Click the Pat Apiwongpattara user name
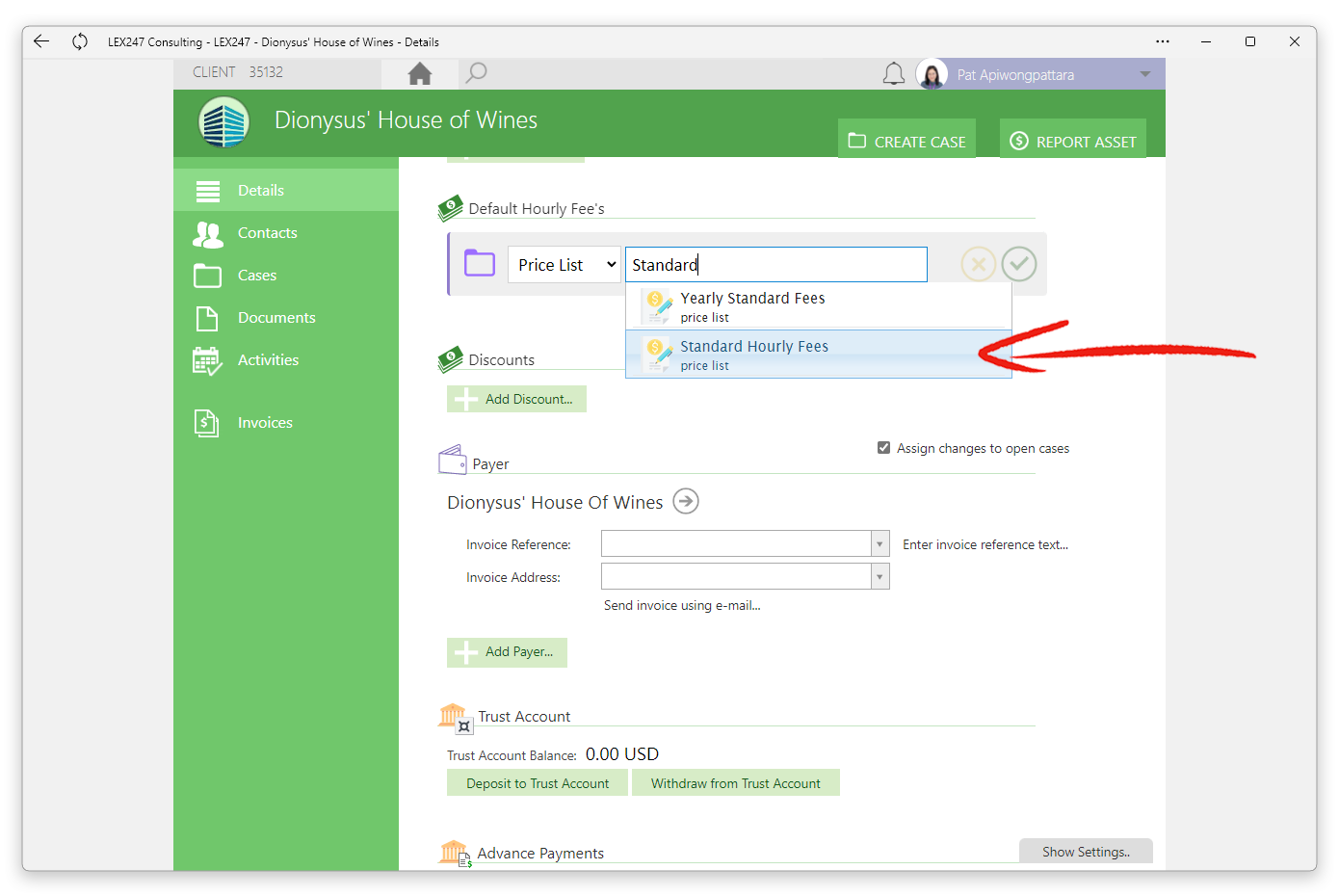This screenshot has width=1339, height=896. (1015, 75)
